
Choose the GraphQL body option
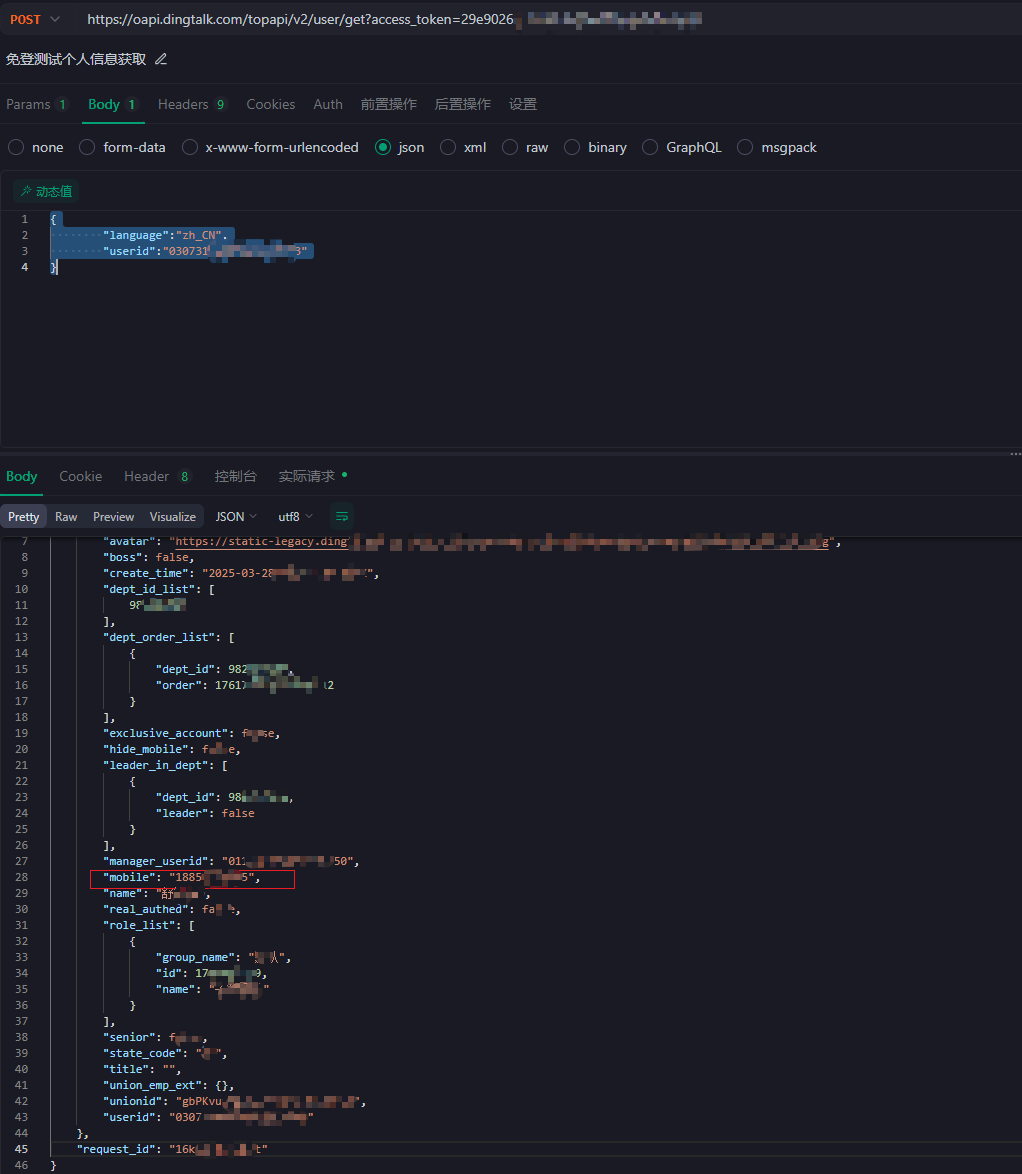[x=650, y=147]
